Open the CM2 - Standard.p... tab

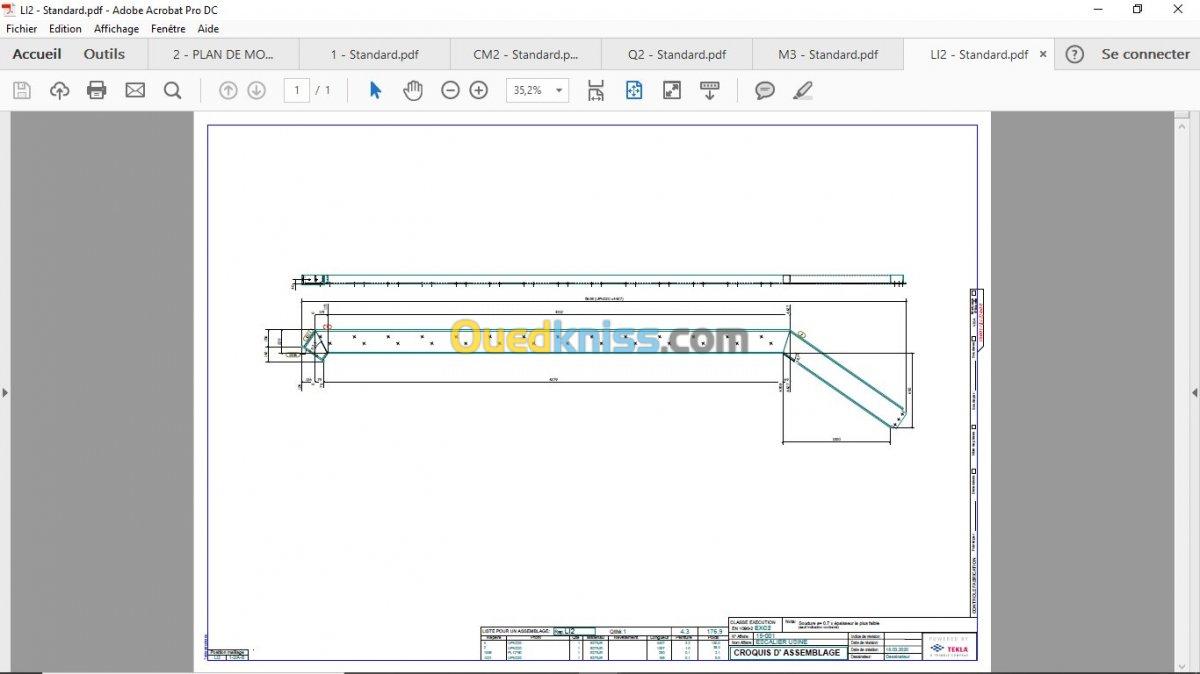525,55
